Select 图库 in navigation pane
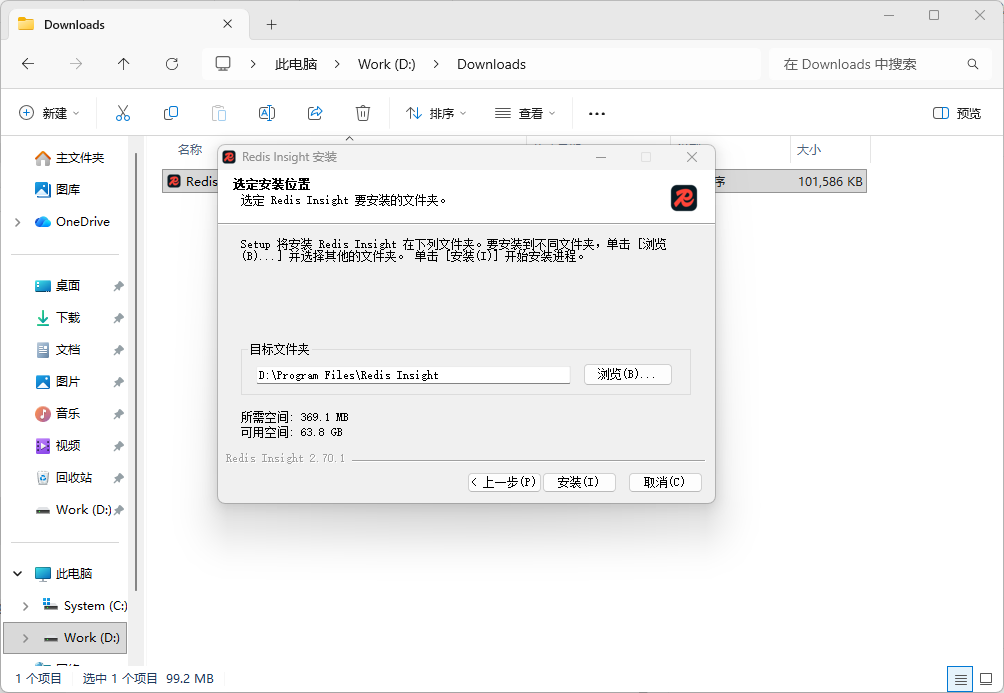 pyautogui.click(x=58, y=190)
